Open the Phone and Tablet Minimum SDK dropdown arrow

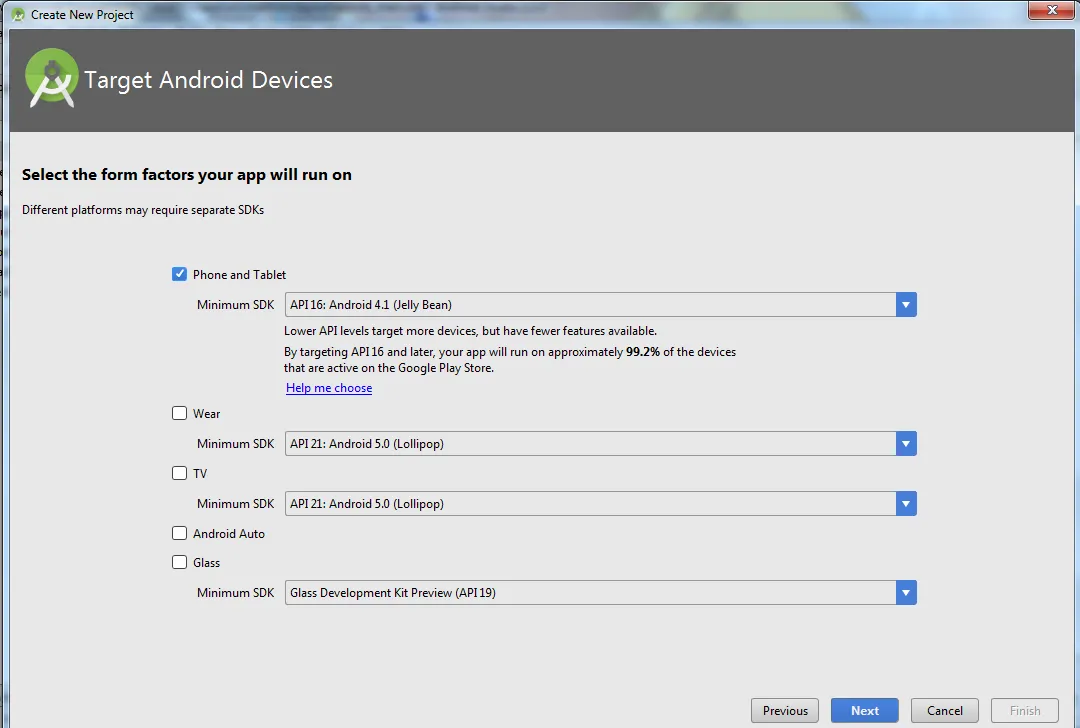906,304
